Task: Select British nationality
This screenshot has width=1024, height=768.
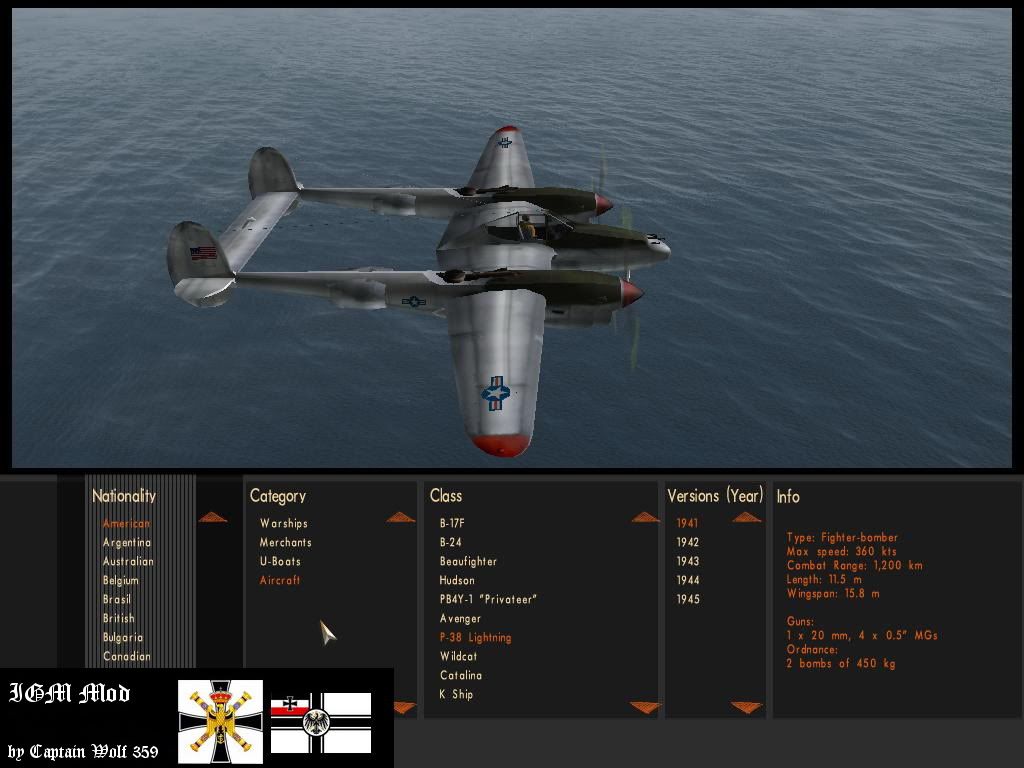Action: pyautogui.click(x=118, y=618)
